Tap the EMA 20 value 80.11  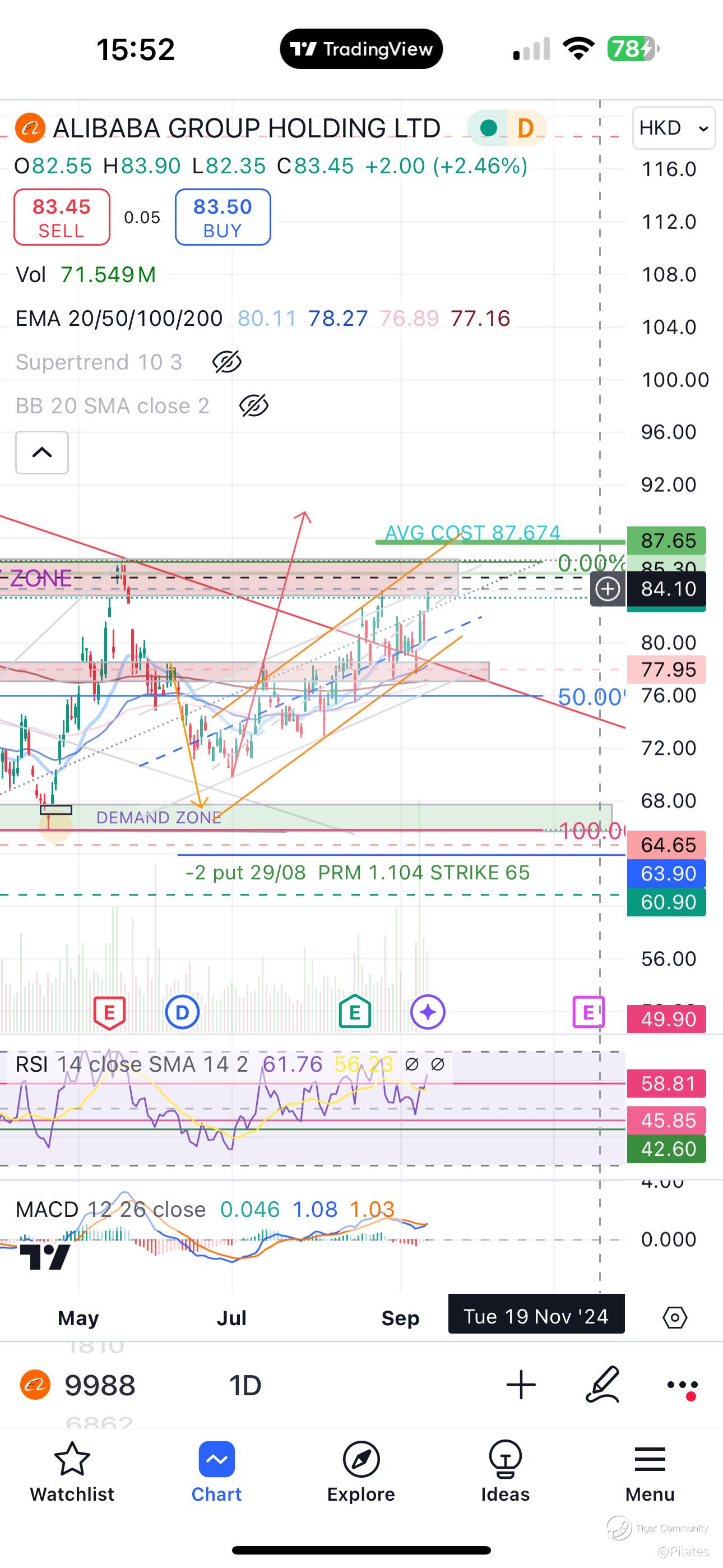pyautogui.click(x=267, y=319)
